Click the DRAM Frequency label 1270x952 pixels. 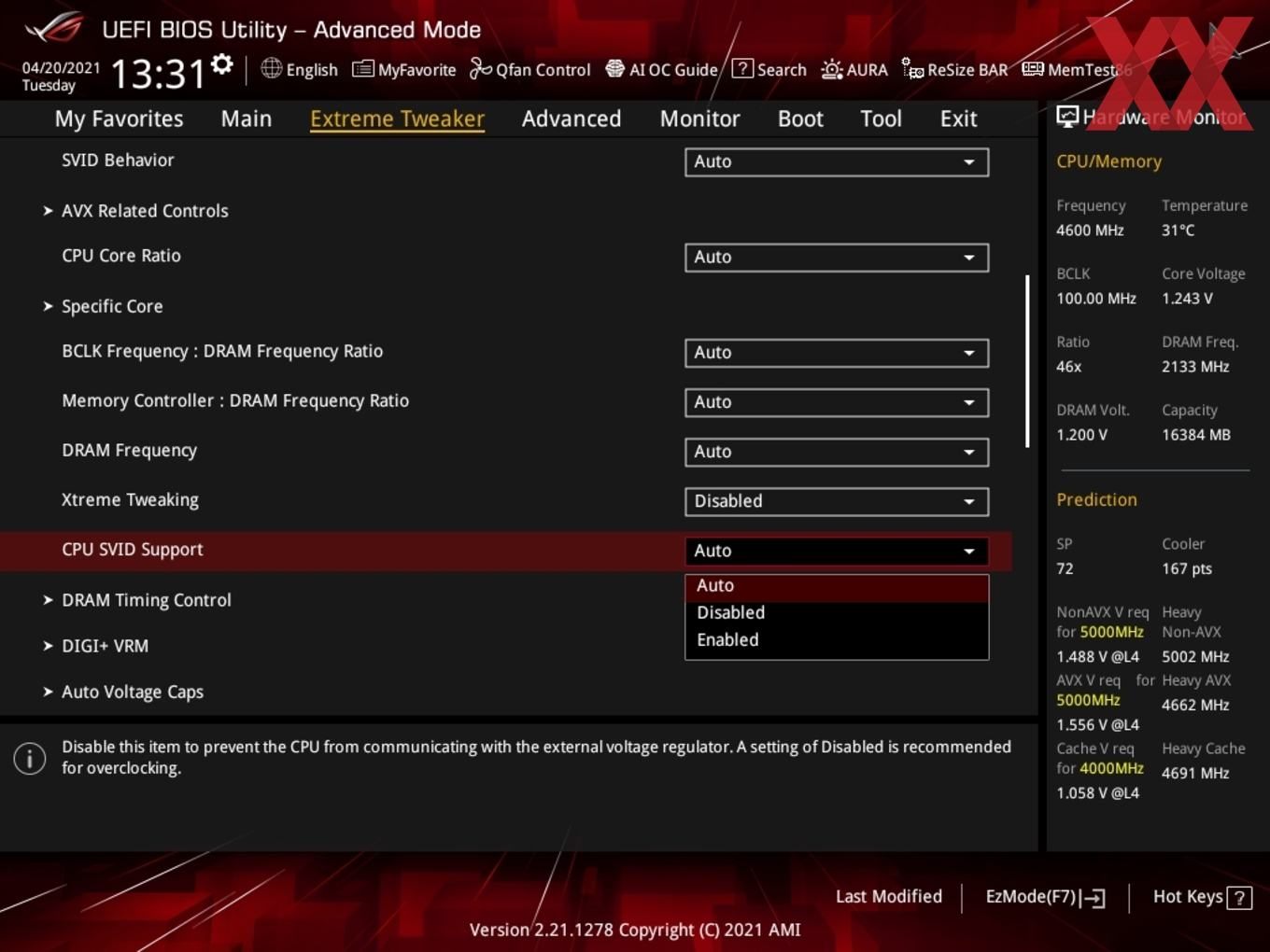pos(129,450)
